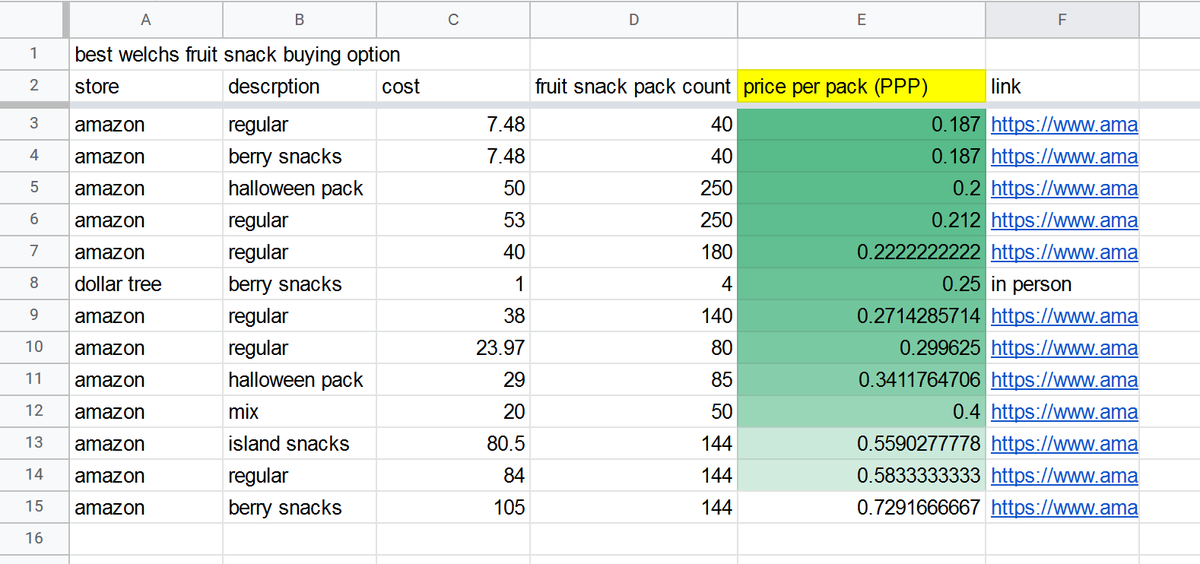Click 'berry snacks' in row 4
The image size is (1200, 564).
(300, 157)
